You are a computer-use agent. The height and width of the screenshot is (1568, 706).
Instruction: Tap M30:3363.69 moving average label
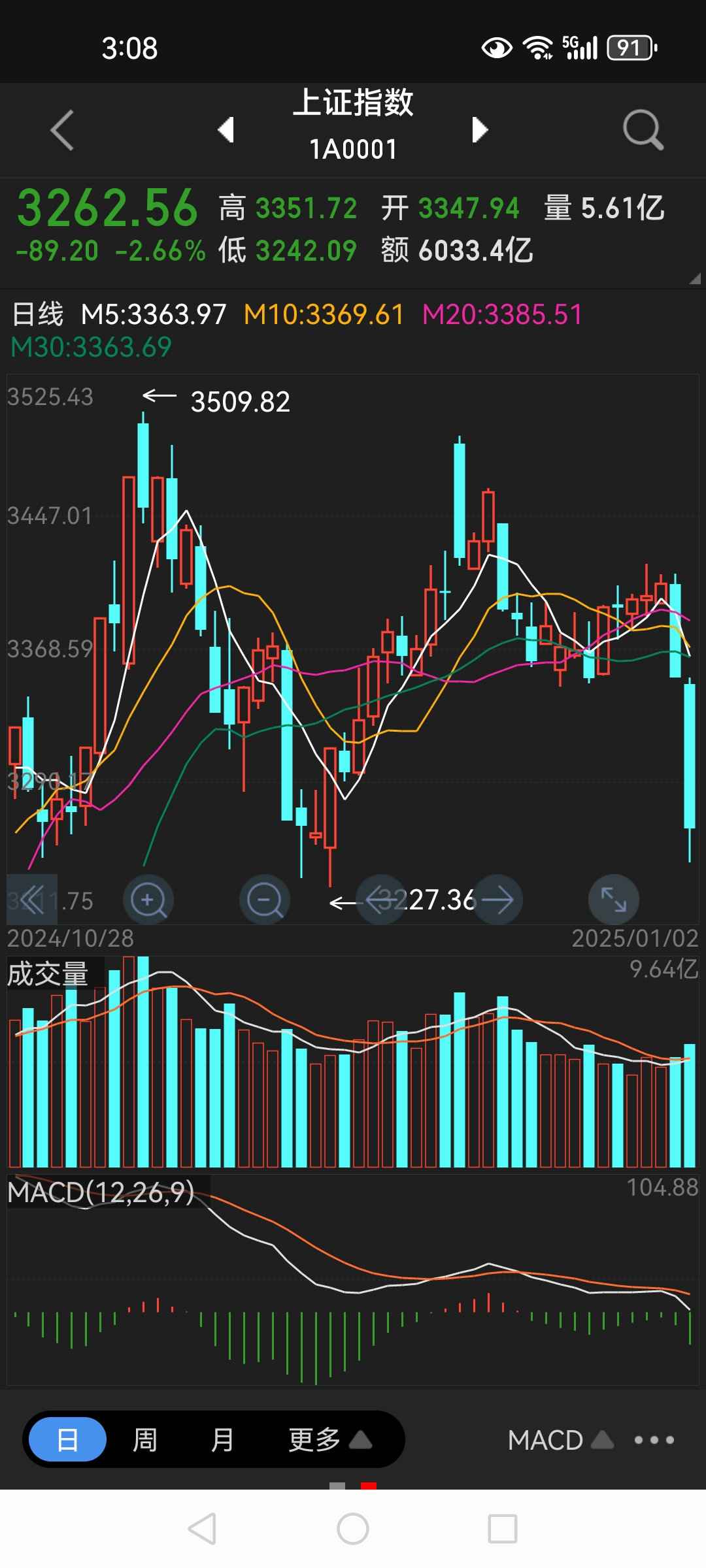[x=91, y=346]
